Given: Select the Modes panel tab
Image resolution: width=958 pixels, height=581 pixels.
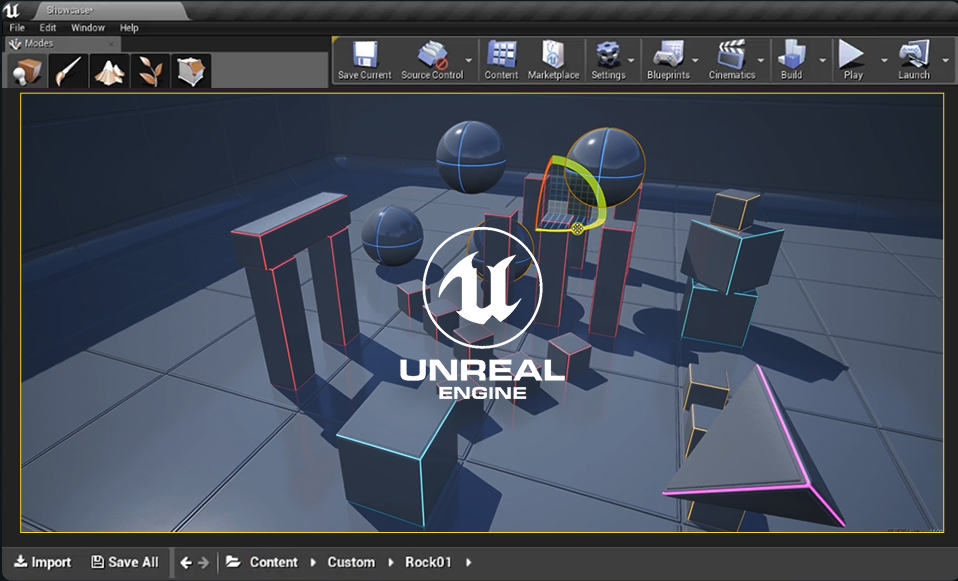Looking at the screenshot, I should tap(62, 43).
